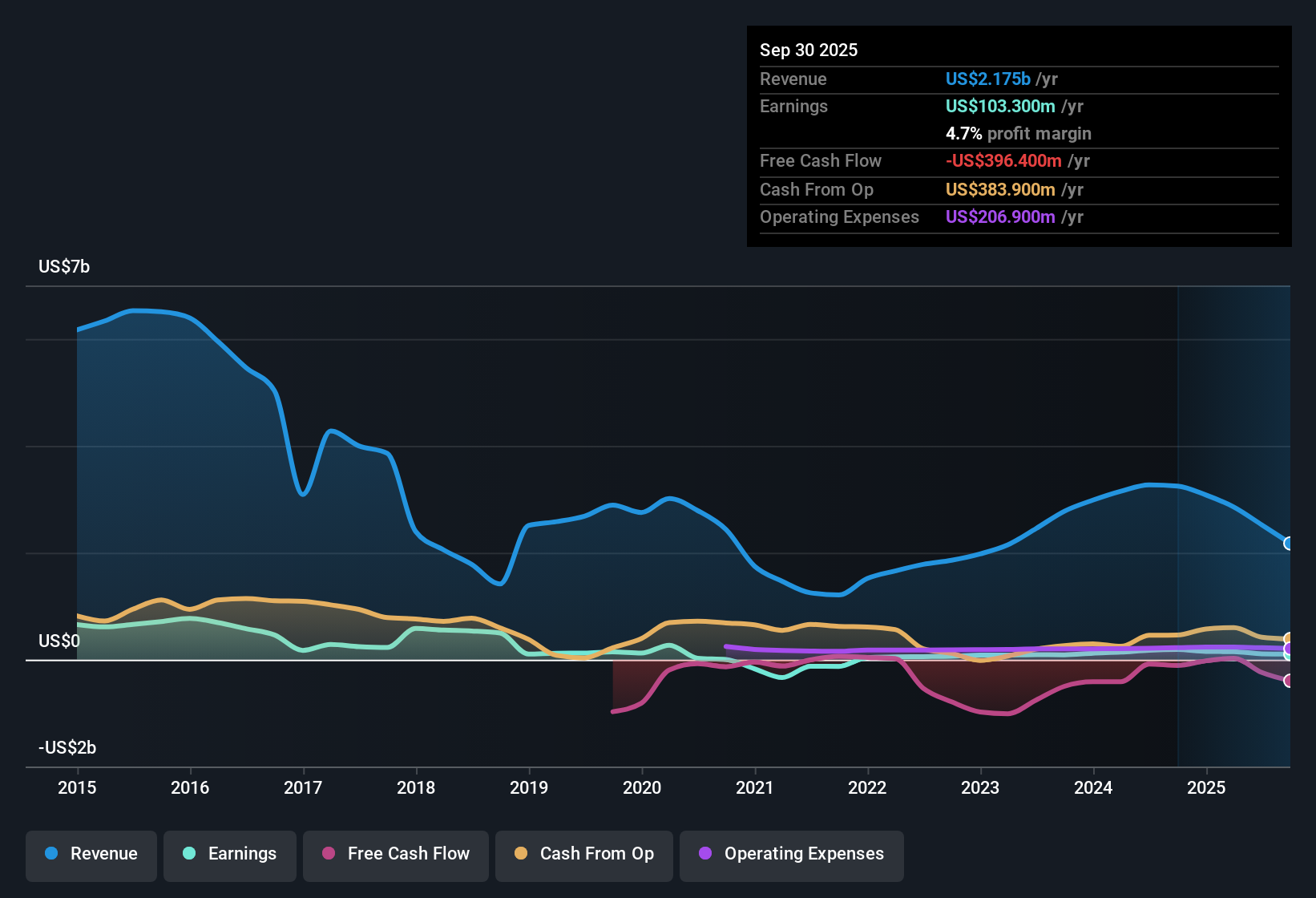This screenshot has width=1316, height=898.
Task: Click the pink Free Cash Flow legend dot
Action: 328,854
